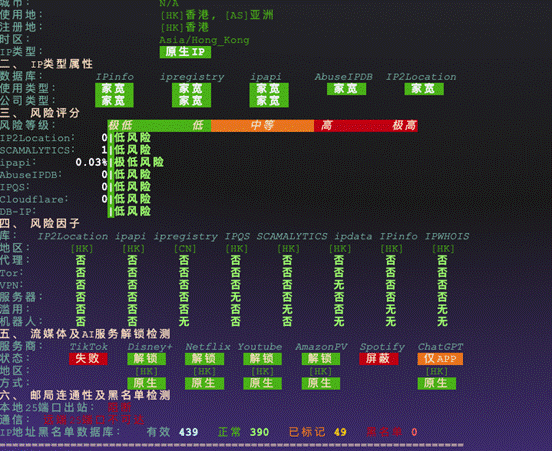Click the Asia/Hong_Kong timezone text
552x451 pixels.
point(204,40)
